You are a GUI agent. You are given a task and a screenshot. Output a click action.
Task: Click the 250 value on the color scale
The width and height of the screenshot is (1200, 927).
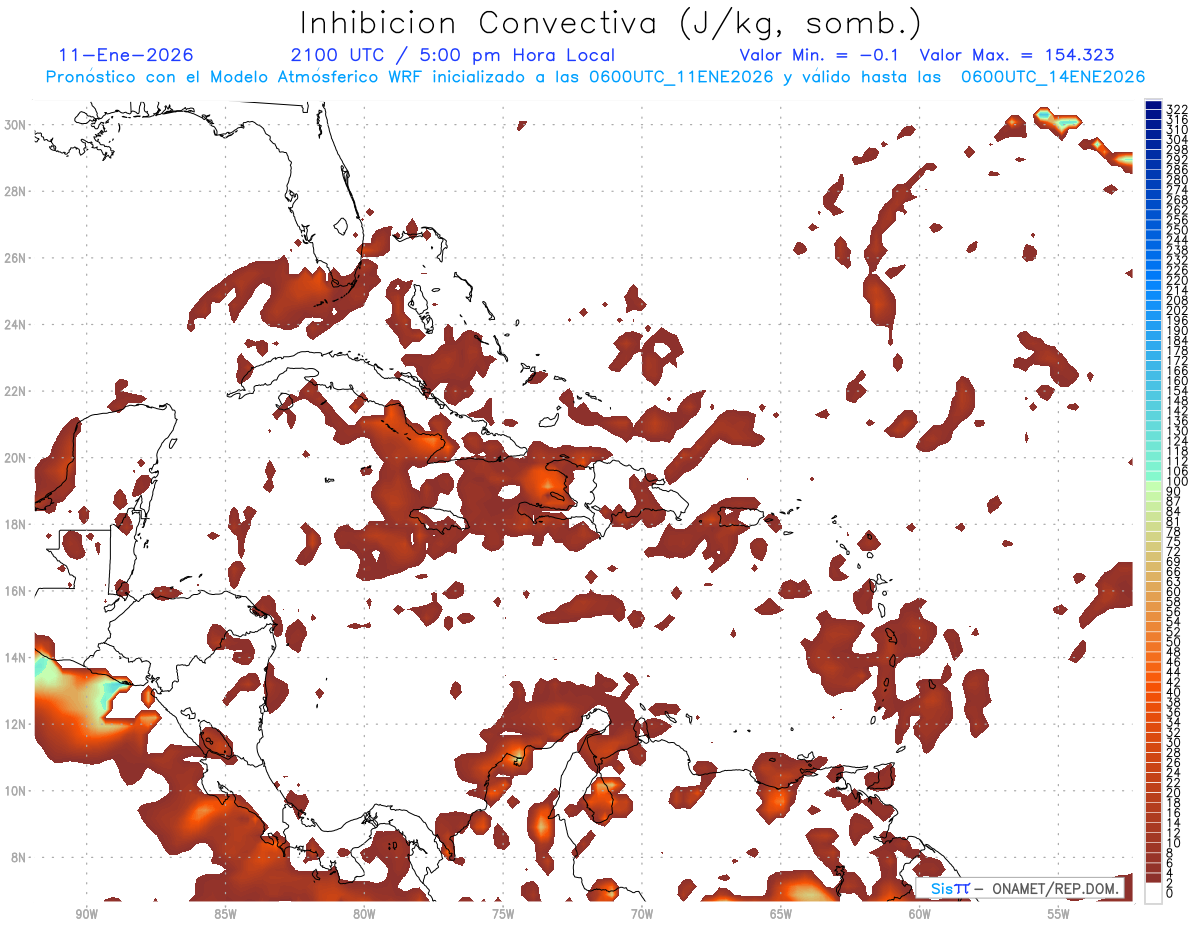(x=1177, y=231)
